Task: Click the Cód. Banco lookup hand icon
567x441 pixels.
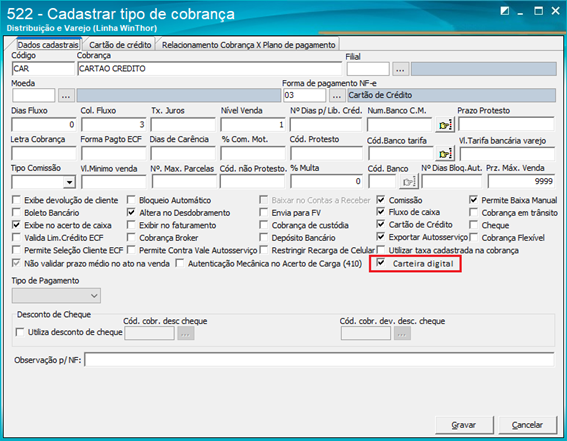Action: click(x=409, y=181)
